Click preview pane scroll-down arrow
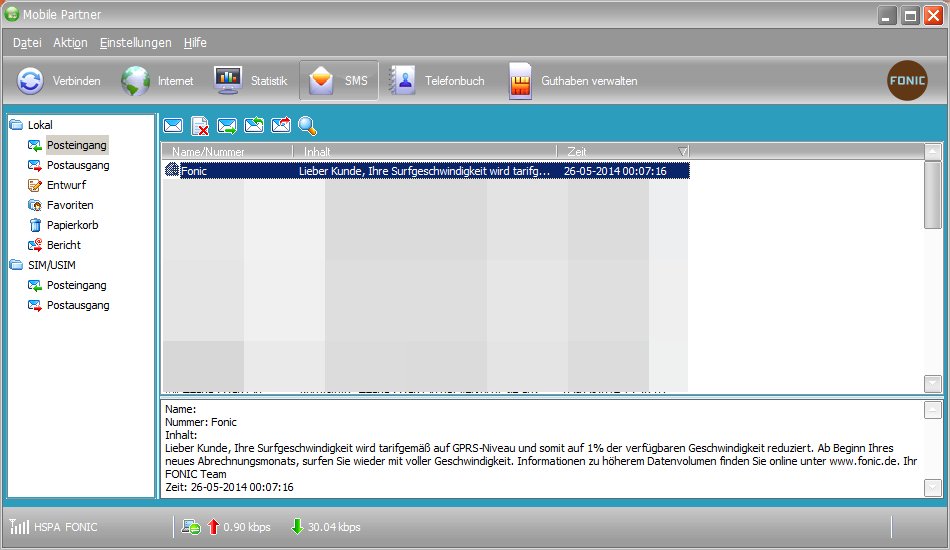 click(933, 488)
